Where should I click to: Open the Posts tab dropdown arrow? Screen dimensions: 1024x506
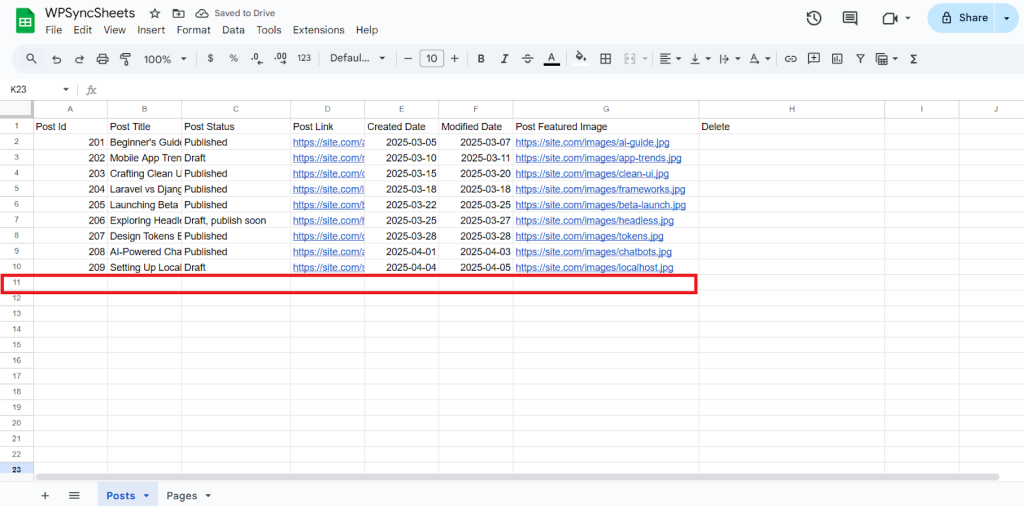tap(146, 496)
